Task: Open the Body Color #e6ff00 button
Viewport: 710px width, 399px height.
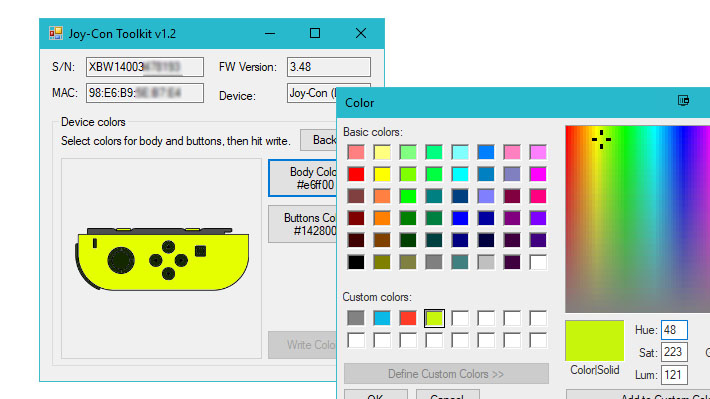Action: coord(302,178)
